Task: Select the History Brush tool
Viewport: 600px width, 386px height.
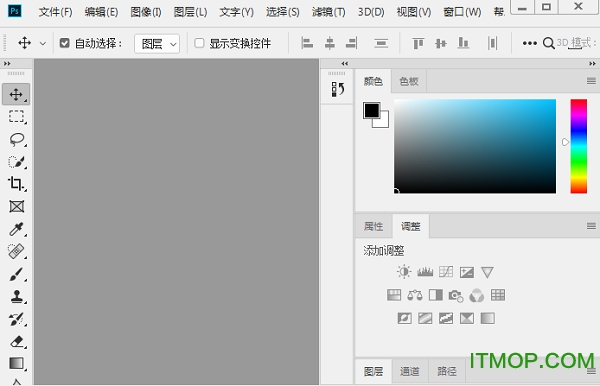Action: [16, 319]
